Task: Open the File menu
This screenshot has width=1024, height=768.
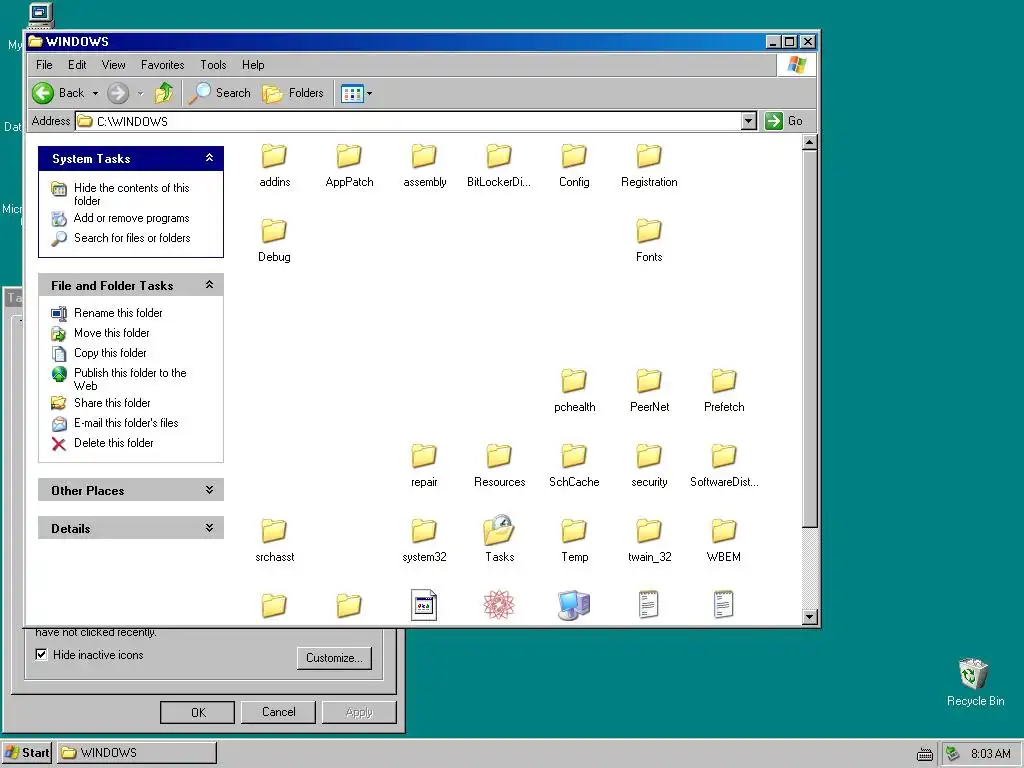Action: [44, 65]
